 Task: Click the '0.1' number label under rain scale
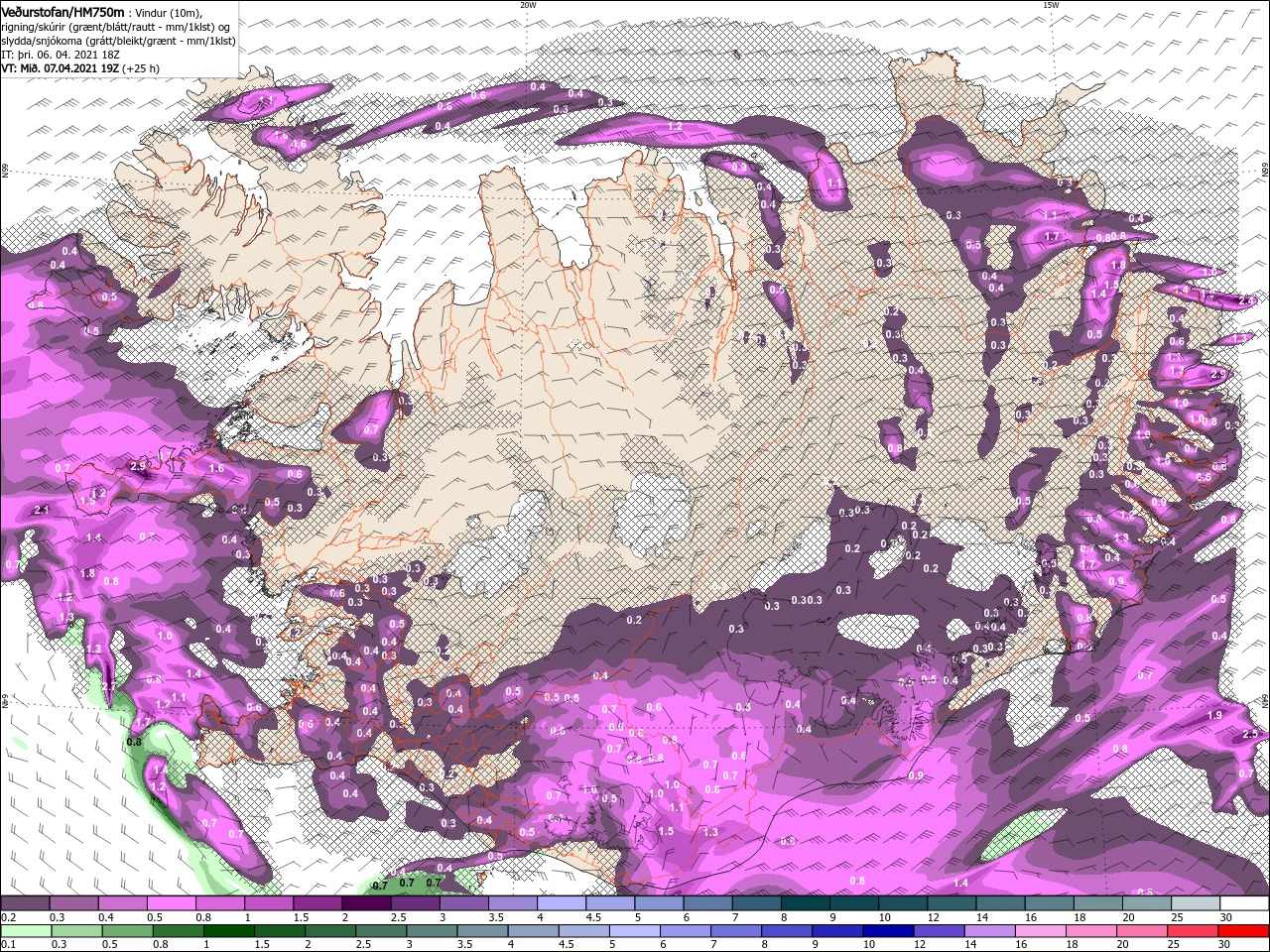click(x=8, y=945)
